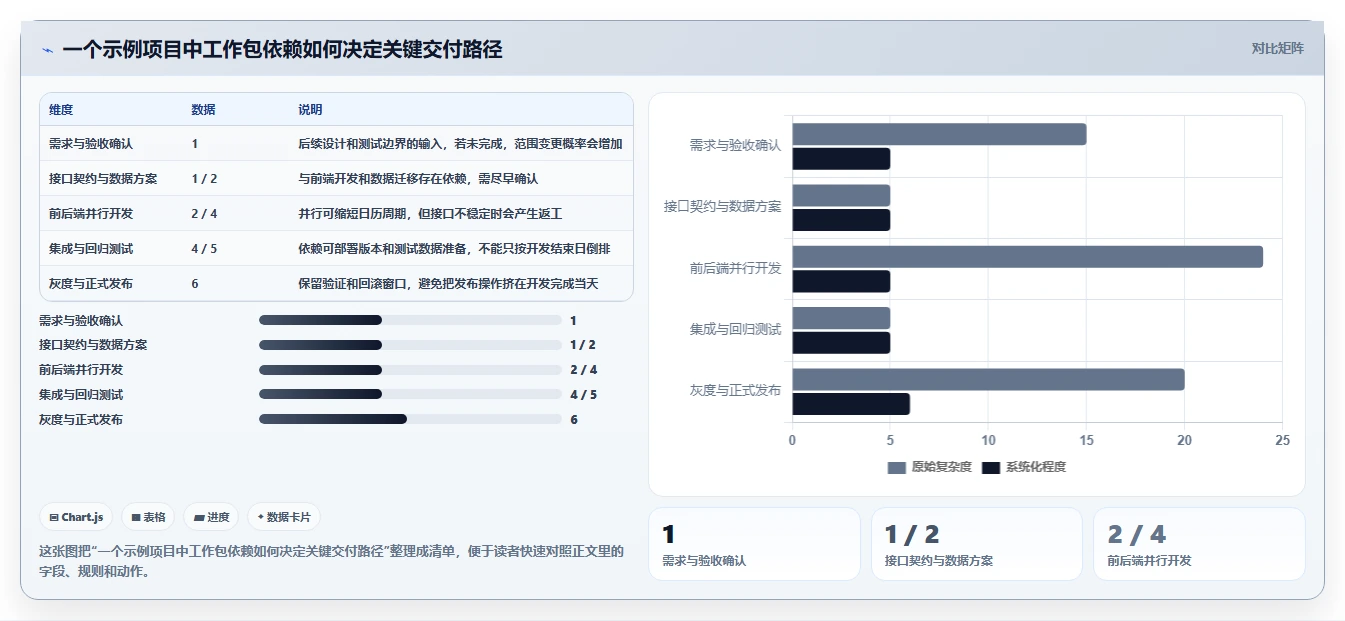Click the lightning icon beside the title
This screenshot has height=621, width=1345.
[47, 50]
